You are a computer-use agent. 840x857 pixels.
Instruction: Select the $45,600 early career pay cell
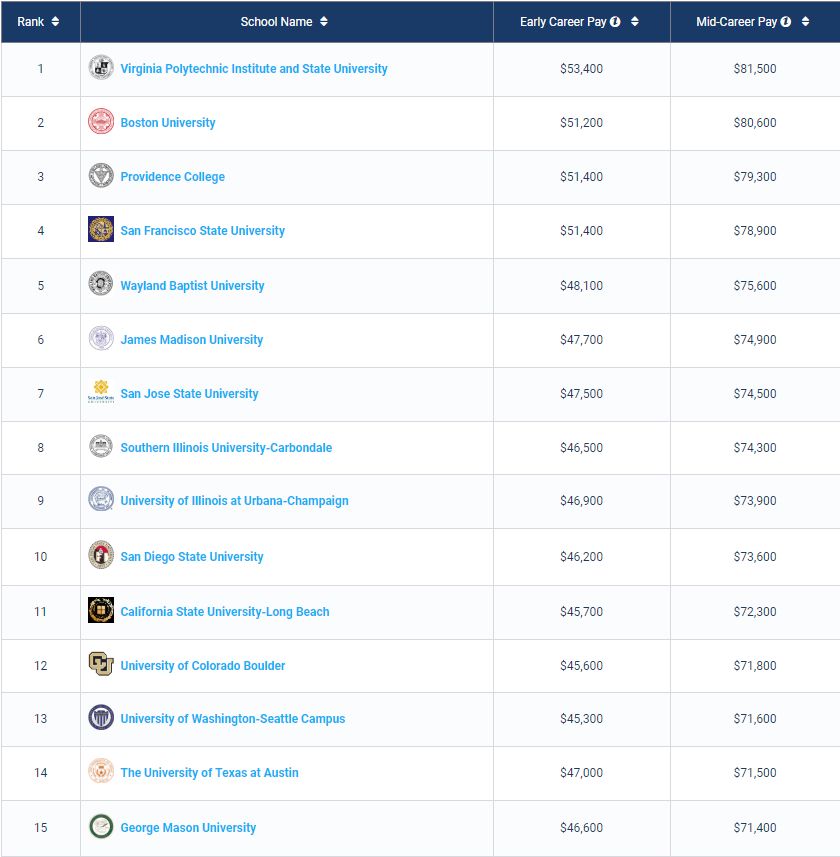[x=581, y=666]
